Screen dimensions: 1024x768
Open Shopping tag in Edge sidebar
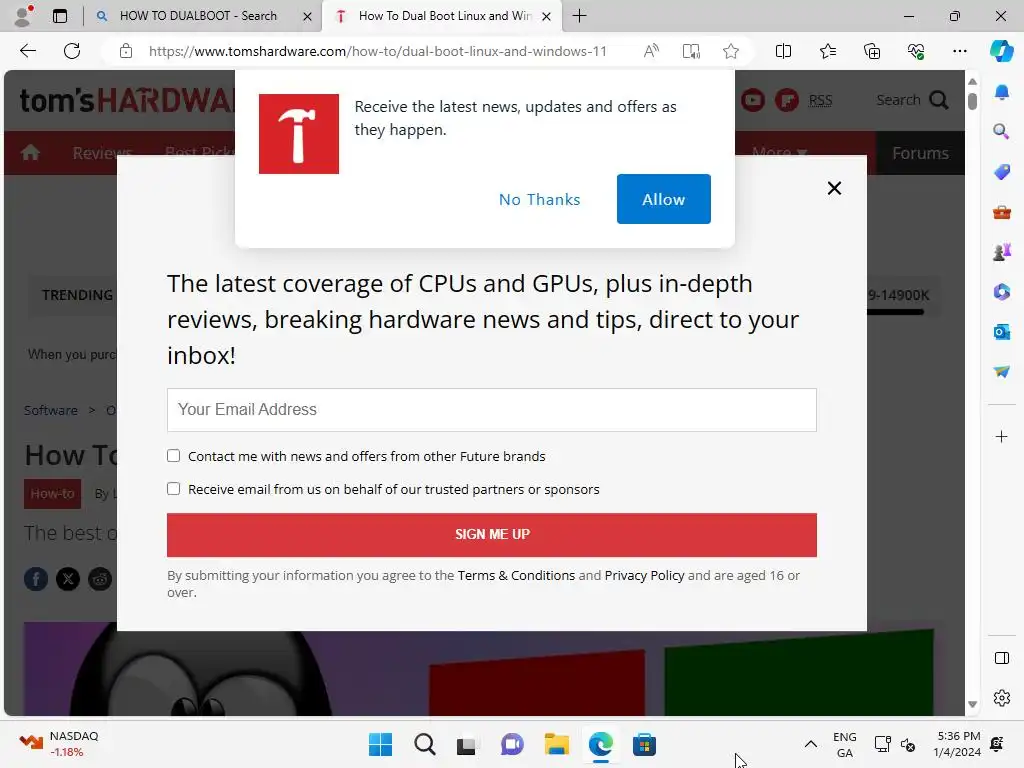tap(1001, 172)
